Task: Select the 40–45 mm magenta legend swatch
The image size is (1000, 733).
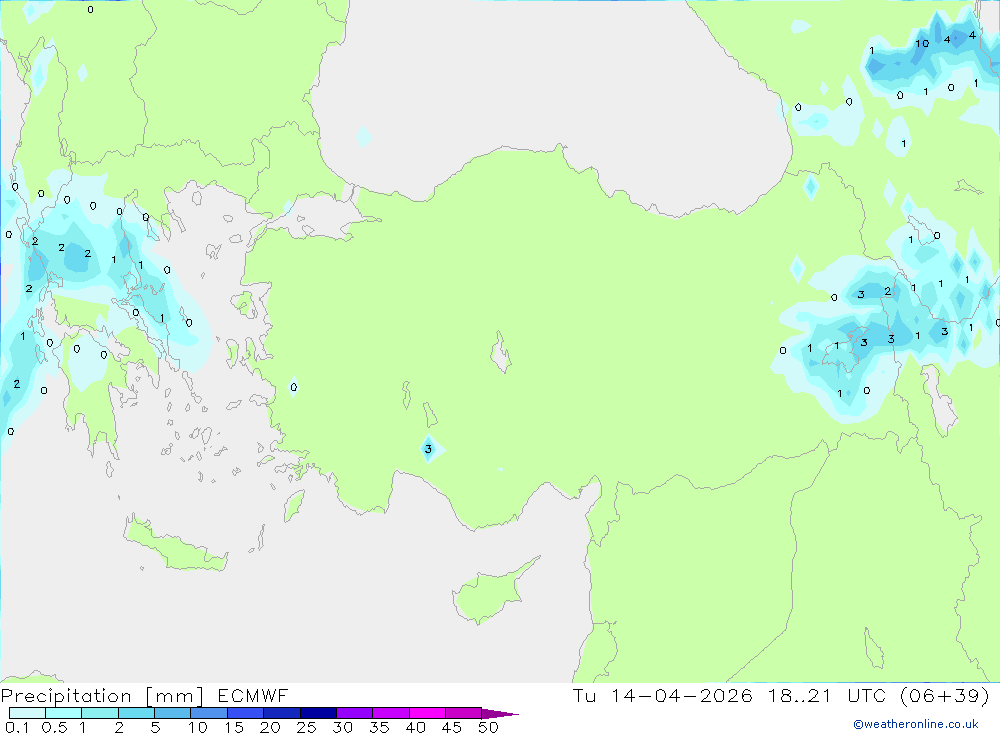Action: [427, 713]
